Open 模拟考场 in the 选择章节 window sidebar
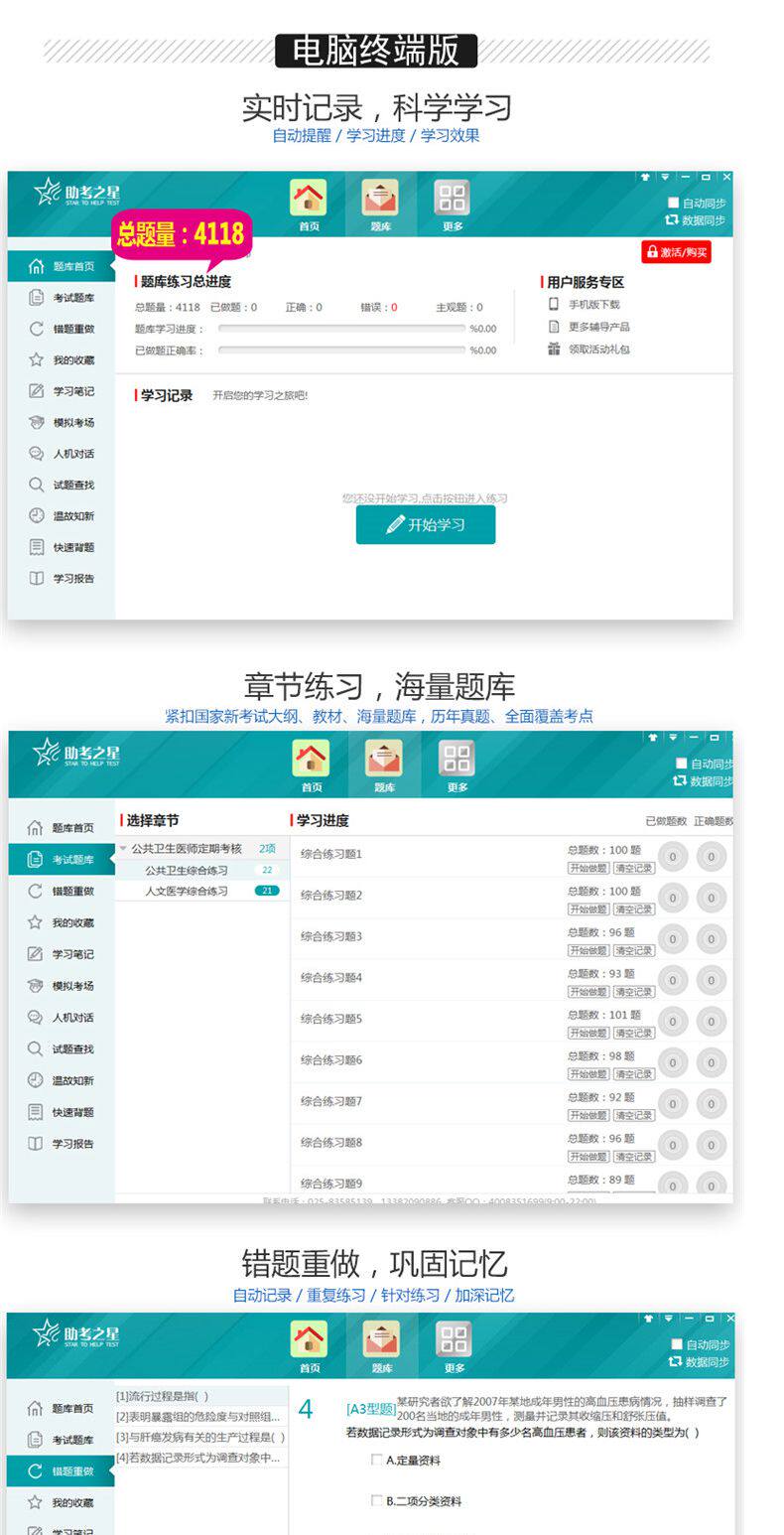The height and width of the screenshot is (1535, 784). 62,986
